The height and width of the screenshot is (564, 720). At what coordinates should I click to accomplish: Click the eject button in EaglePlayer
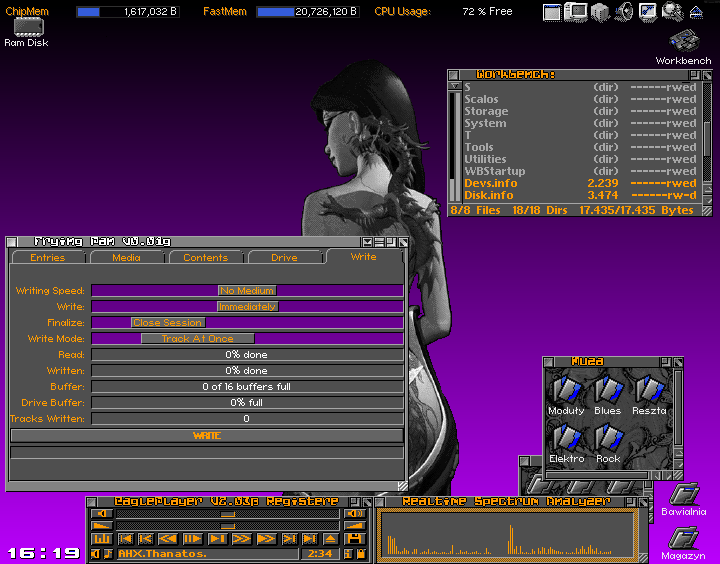click(x=330, y=539)
